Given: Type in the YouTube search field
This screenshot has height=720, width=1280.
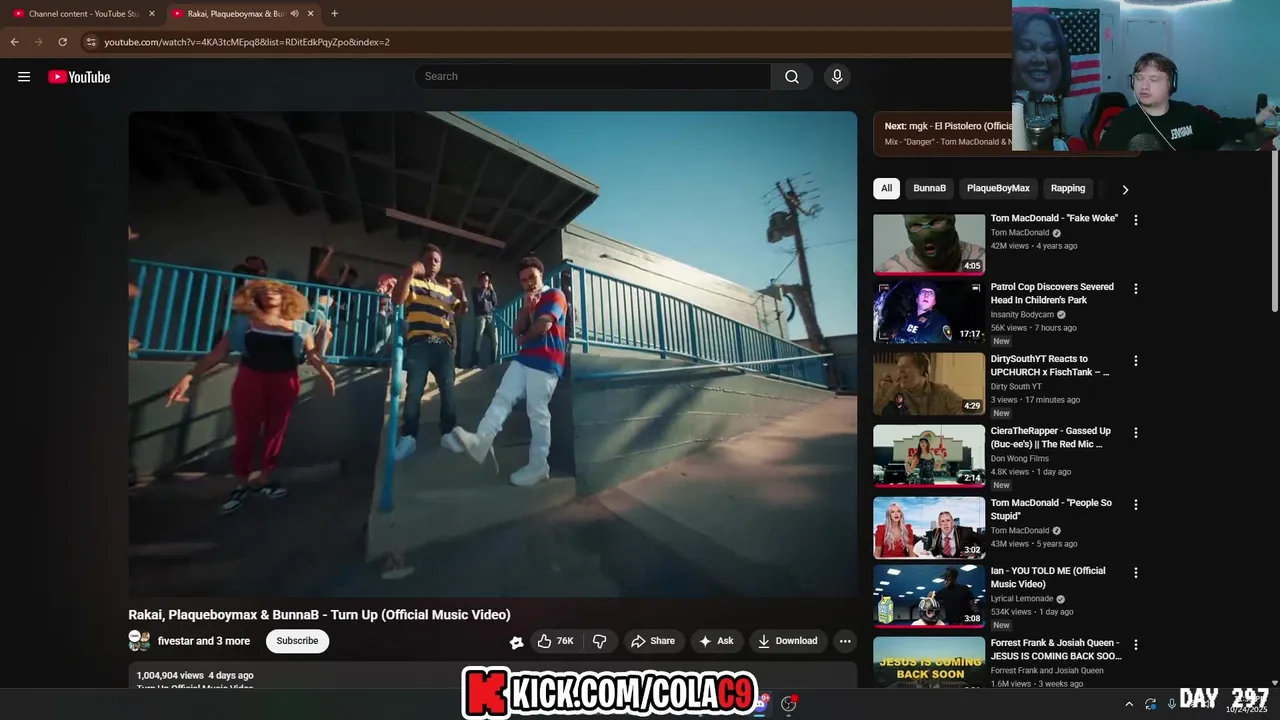Looking at the screenshot, I should [592, 77].
